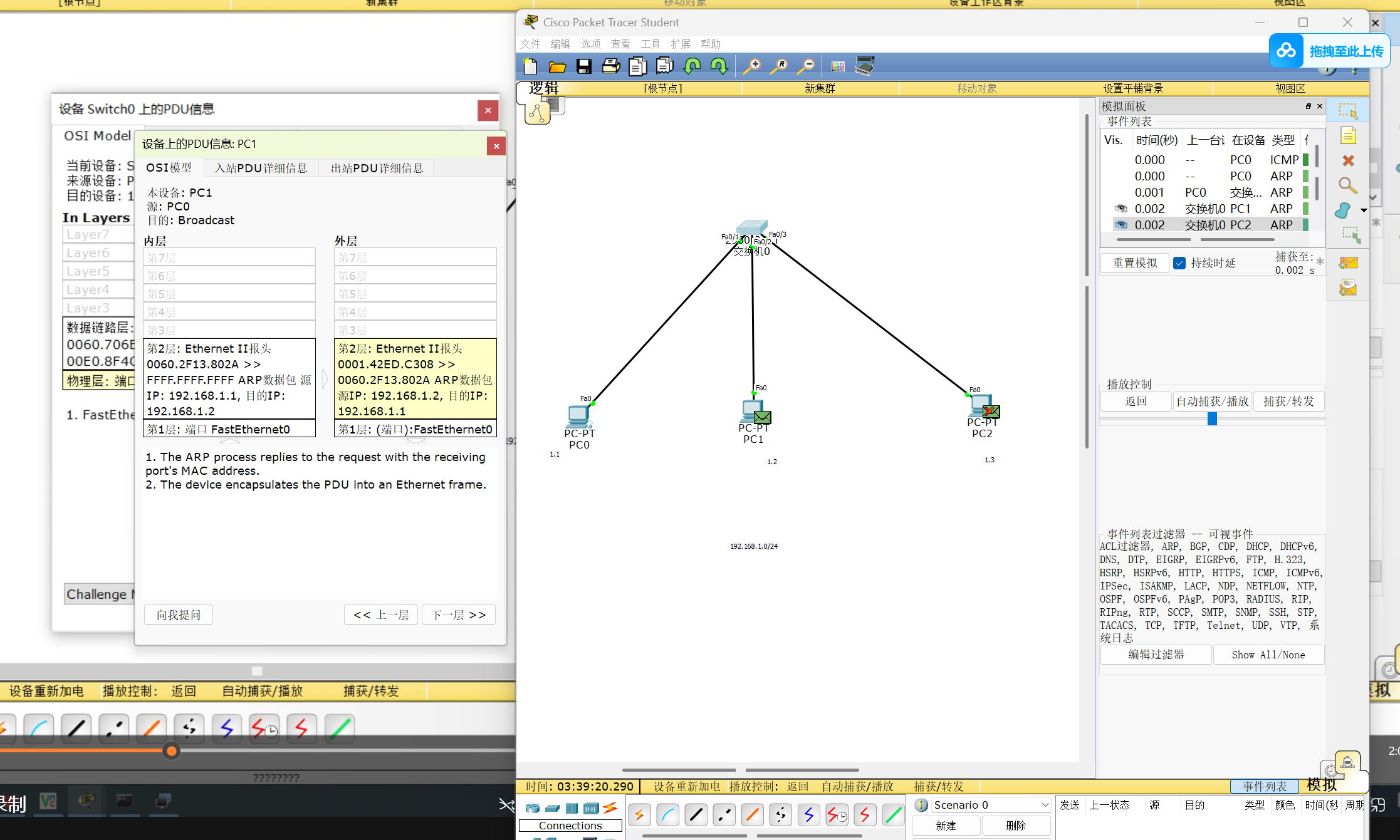
Task: Choose the copper straight-through cable connection
Action: click(696, 815)
